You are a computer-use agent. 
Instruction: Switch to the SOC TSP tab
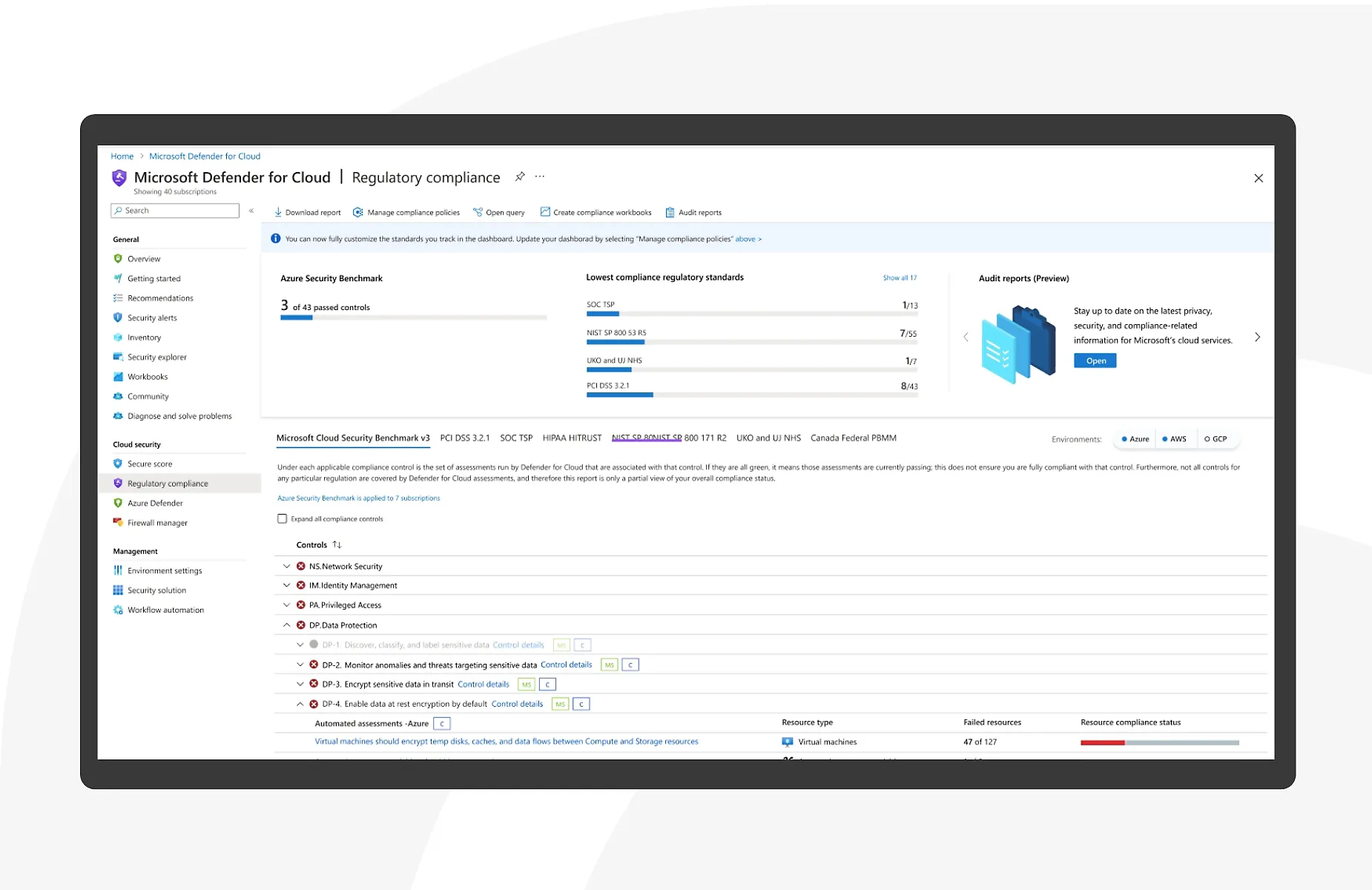pyautogui.click(x=516, y=438)
